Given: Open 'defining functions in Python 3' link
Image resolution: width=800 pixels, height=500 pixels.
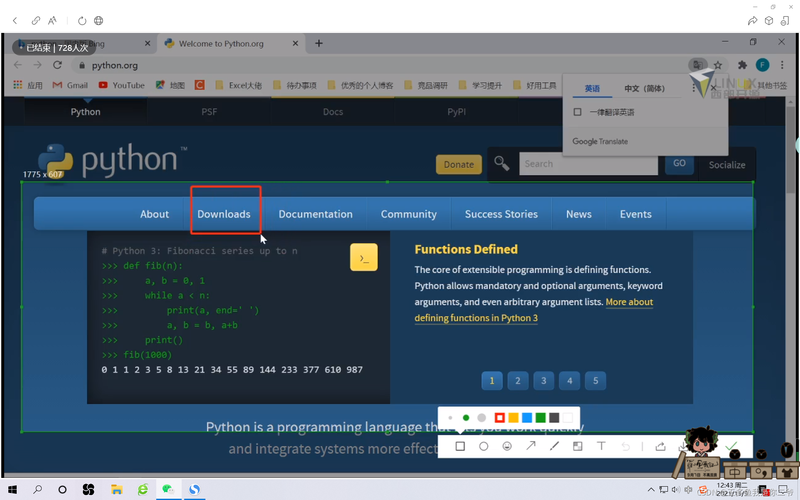Looking at the screenshot, I should tap(476, 318).
